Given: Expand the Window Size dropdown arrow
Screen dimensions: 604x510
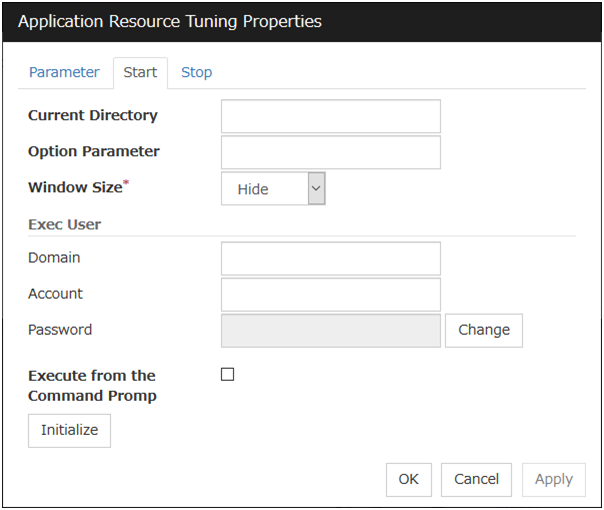Looking at the screenshot, I should click(x=316, y=188).
